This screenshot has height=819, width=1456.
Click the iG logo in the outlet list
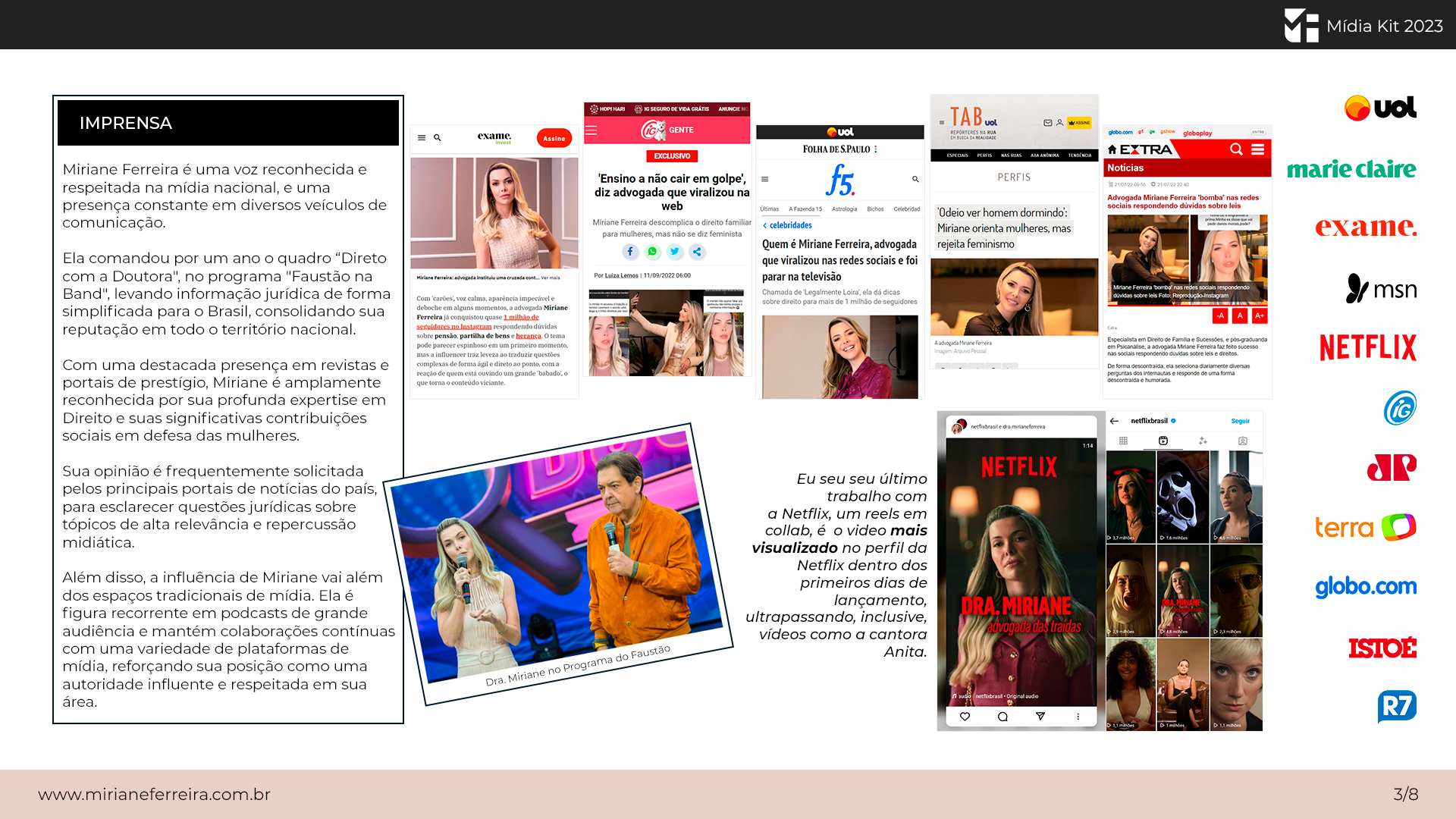pos(1400,408)
